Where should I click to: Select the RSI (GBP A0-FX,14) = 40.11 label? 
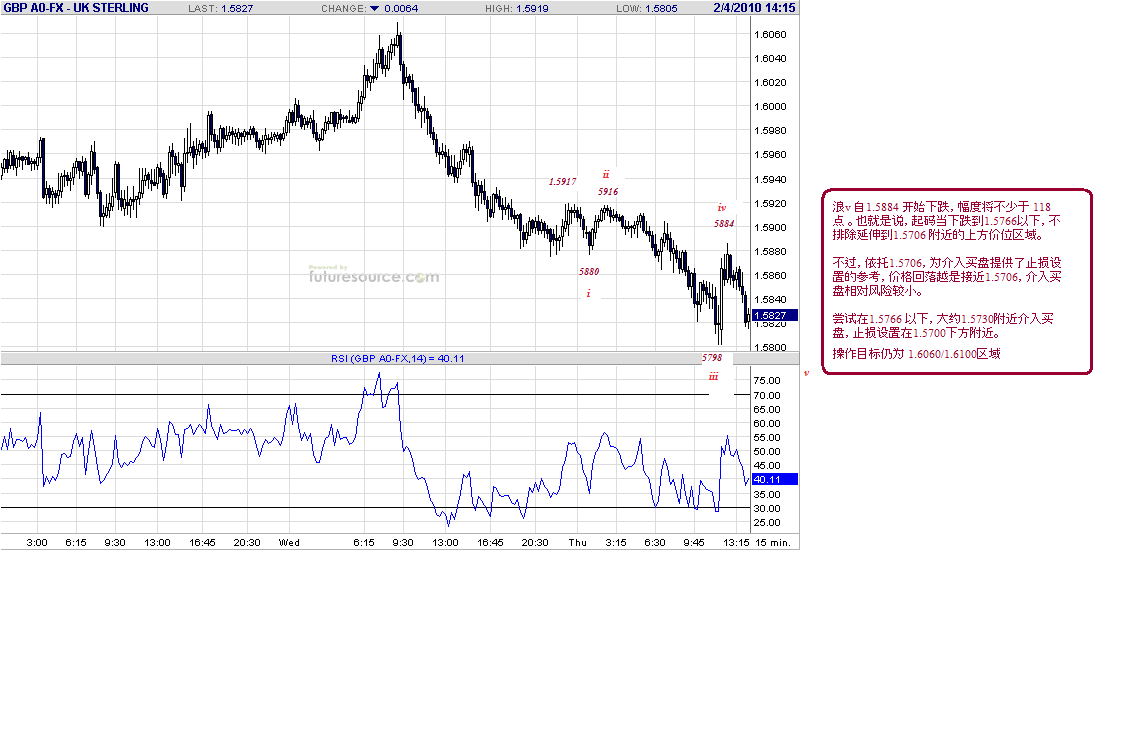click(x=397, y=358)
